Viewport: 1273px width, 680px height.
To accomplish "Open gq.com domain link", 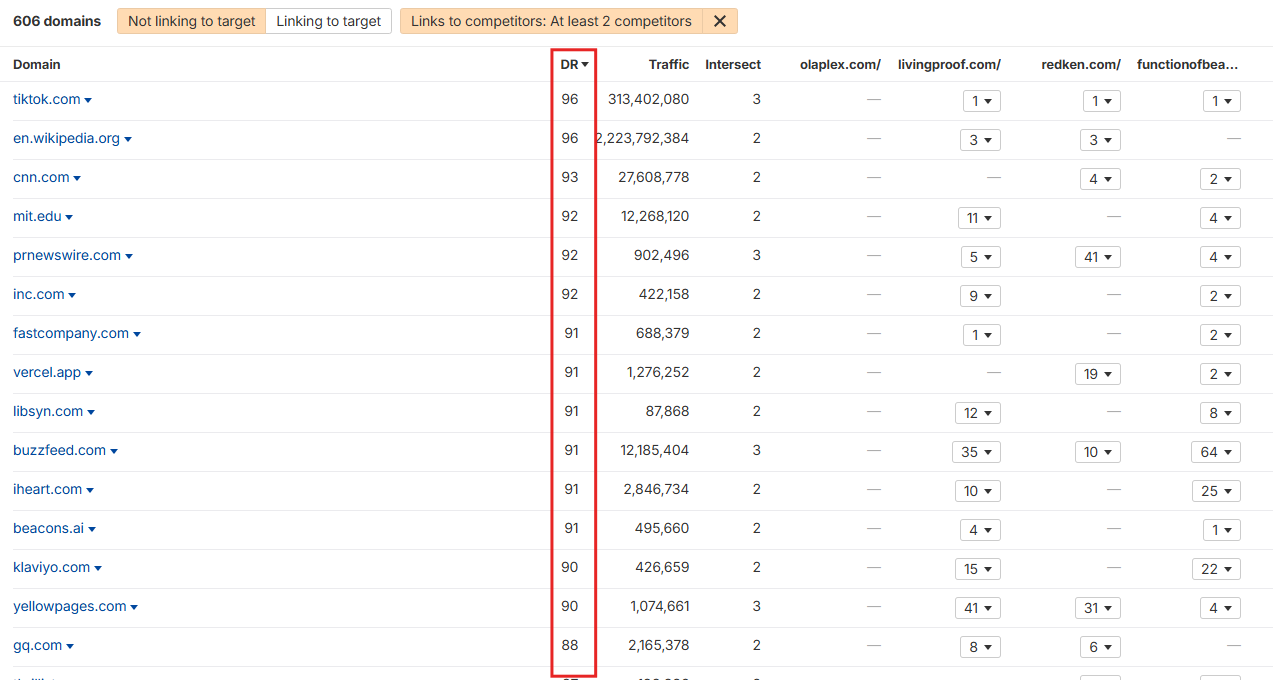I will [x=37, y=645].
